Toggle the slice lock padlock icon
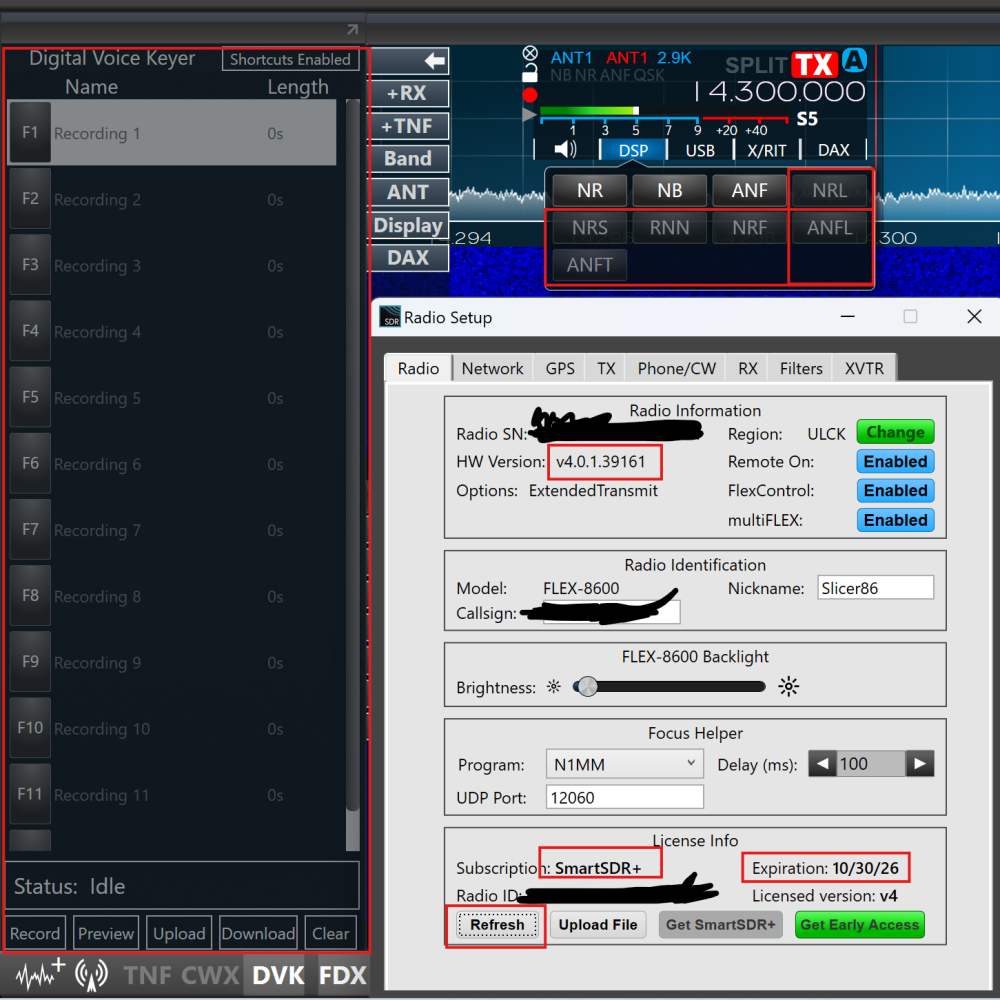 pyautogui.click(x=529, y=75)
